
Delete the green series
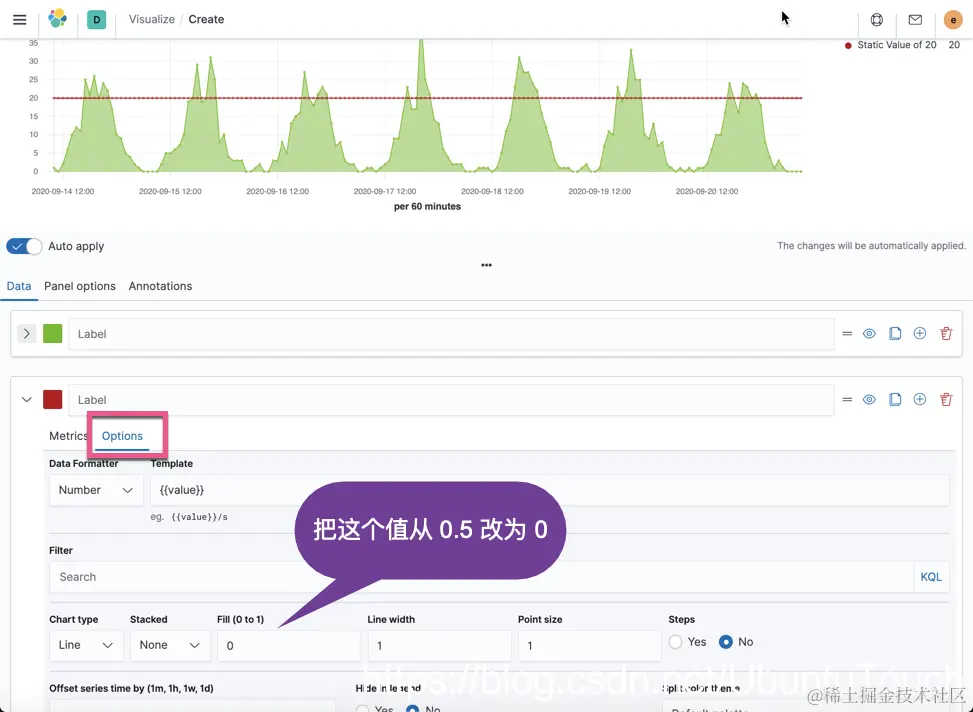click(946, 333)
